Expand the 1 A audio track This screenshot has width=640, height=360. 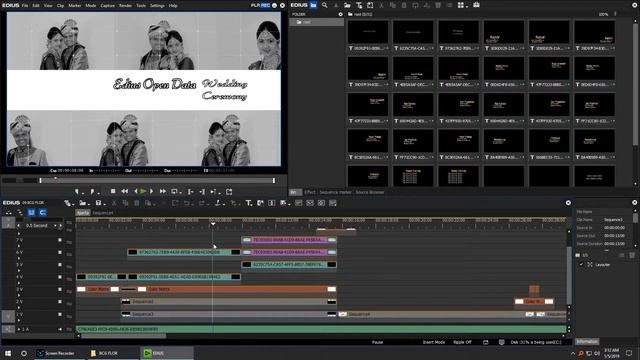click(x=18, y=329)
